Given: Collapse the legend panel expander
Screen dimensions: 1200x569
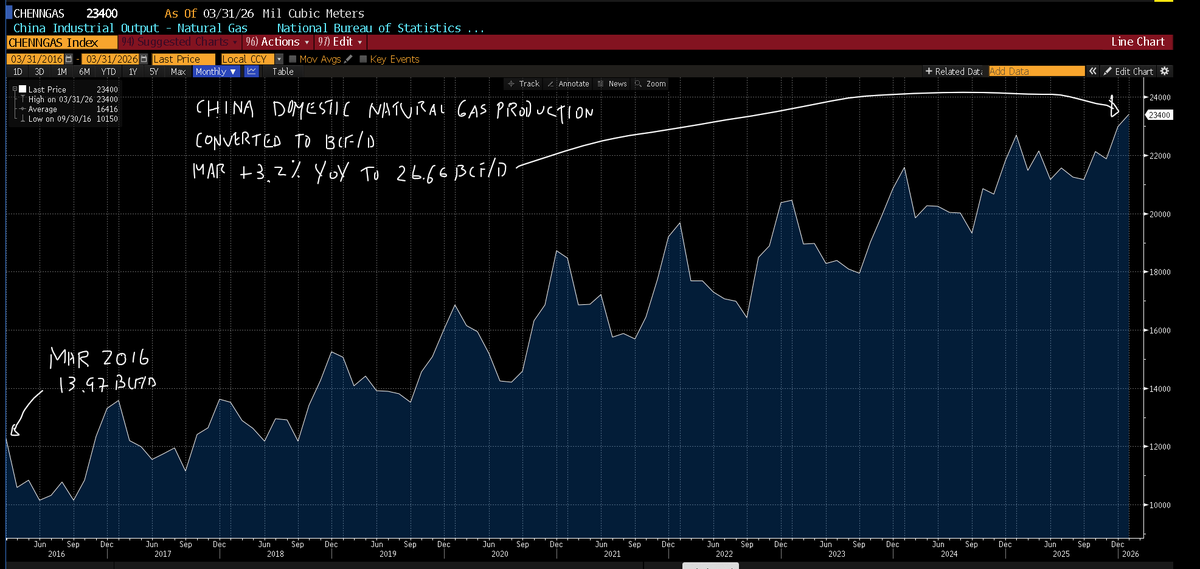Looking at the screenshot, I should pos(14,89).
